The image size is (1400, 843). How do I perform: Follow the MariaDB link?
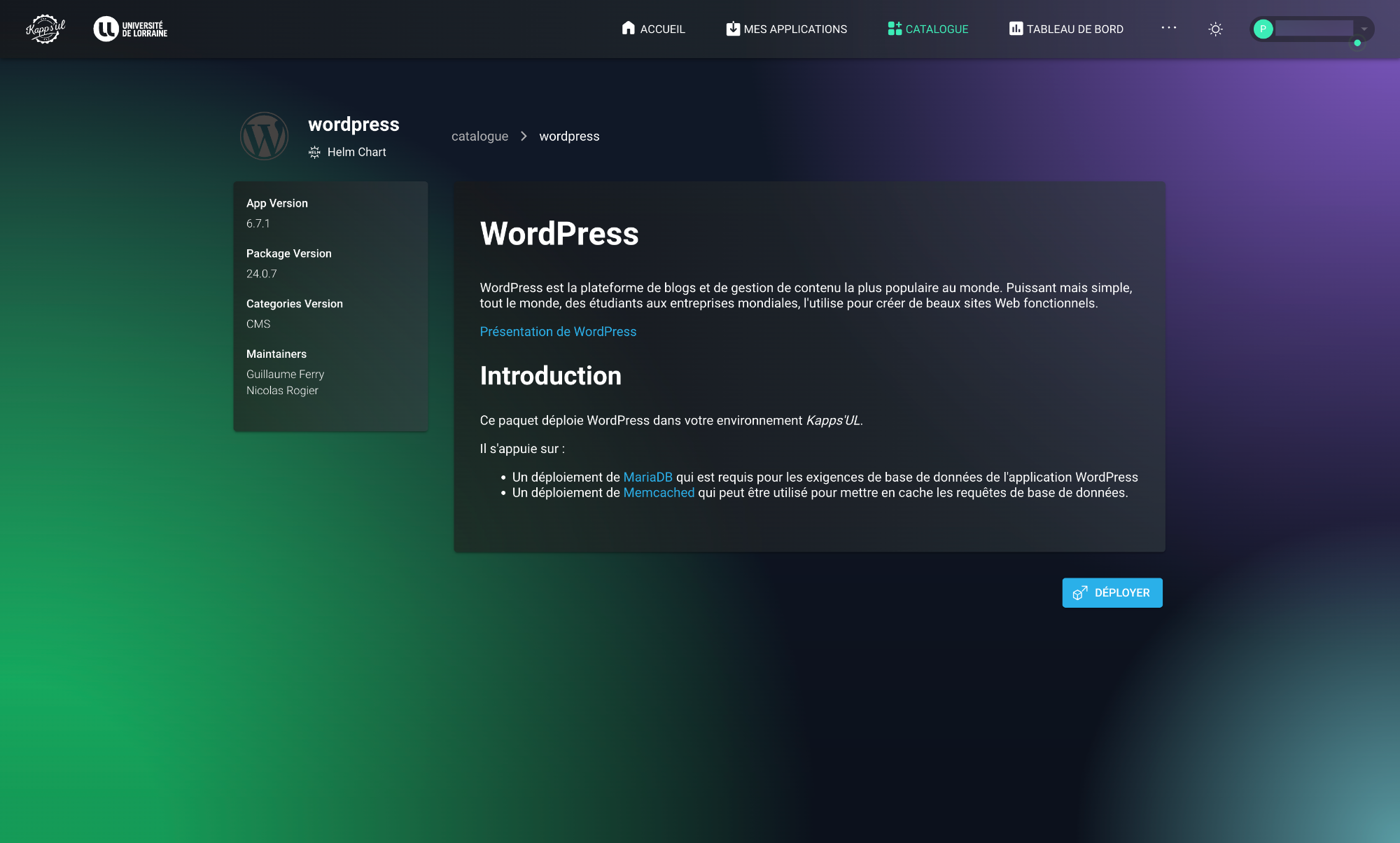(647, 477)
